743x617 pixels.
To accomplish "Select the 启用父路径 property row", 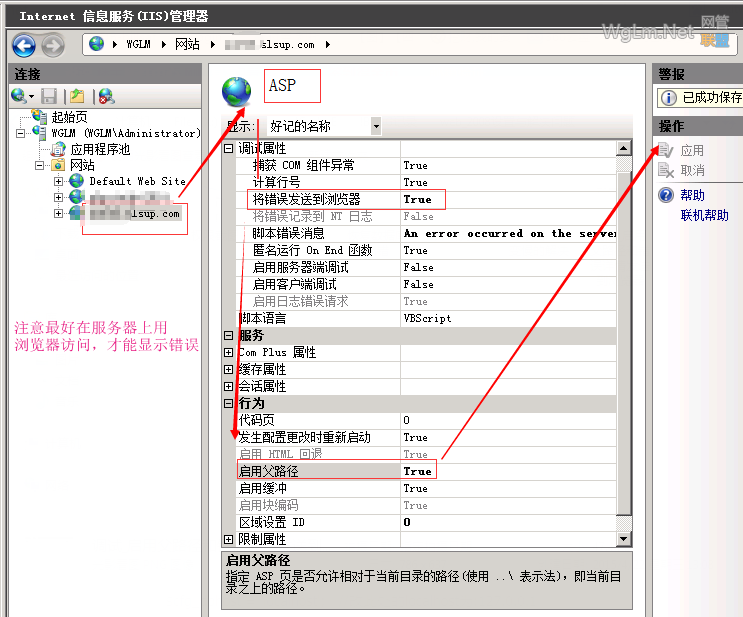I will click(426, 472).
